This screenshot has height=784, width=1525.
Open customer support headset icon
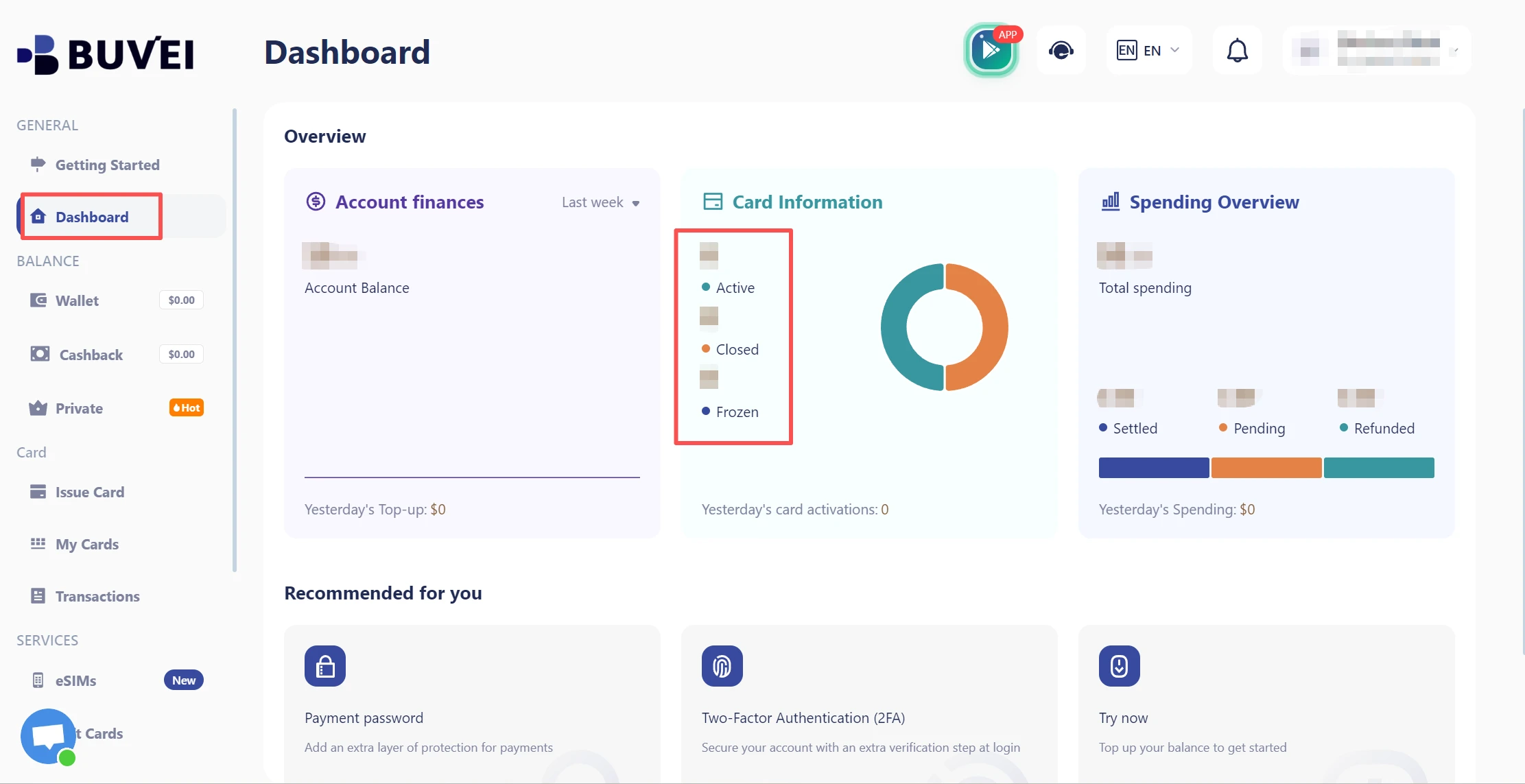[1061, 50]
